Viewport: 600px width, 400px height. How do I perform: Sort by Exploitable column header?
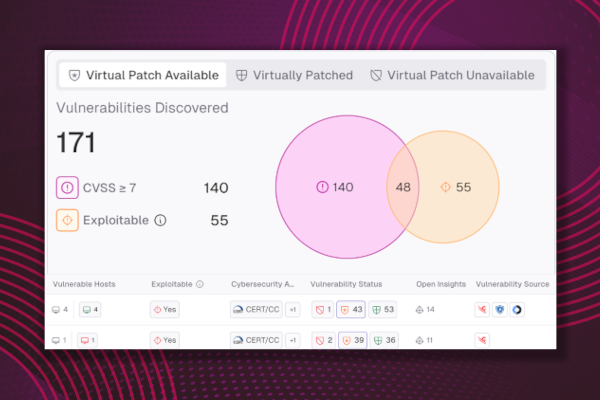tap(172, 284)
